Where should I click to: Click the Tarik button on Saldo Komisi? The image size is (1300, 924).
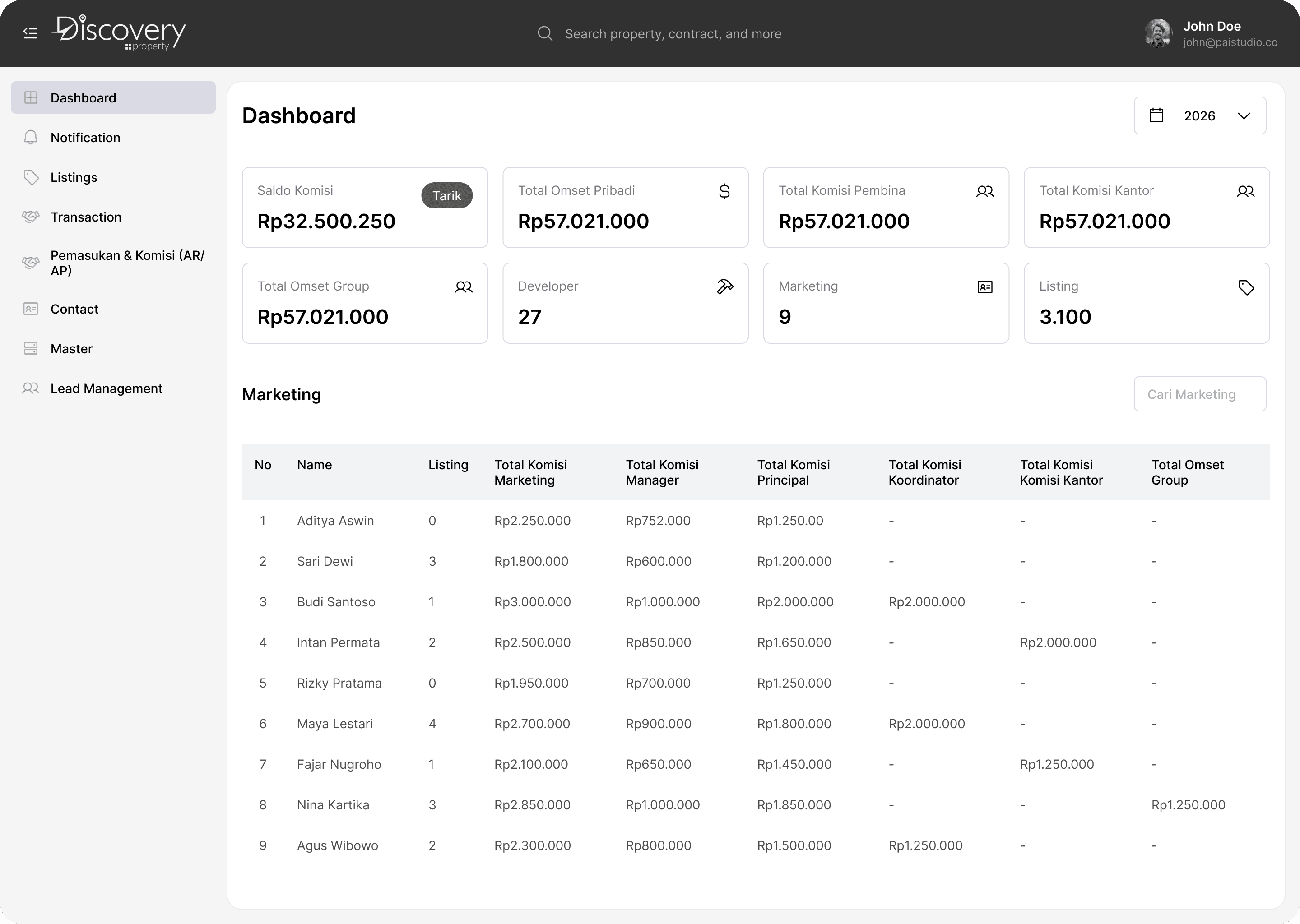(447, 196)
